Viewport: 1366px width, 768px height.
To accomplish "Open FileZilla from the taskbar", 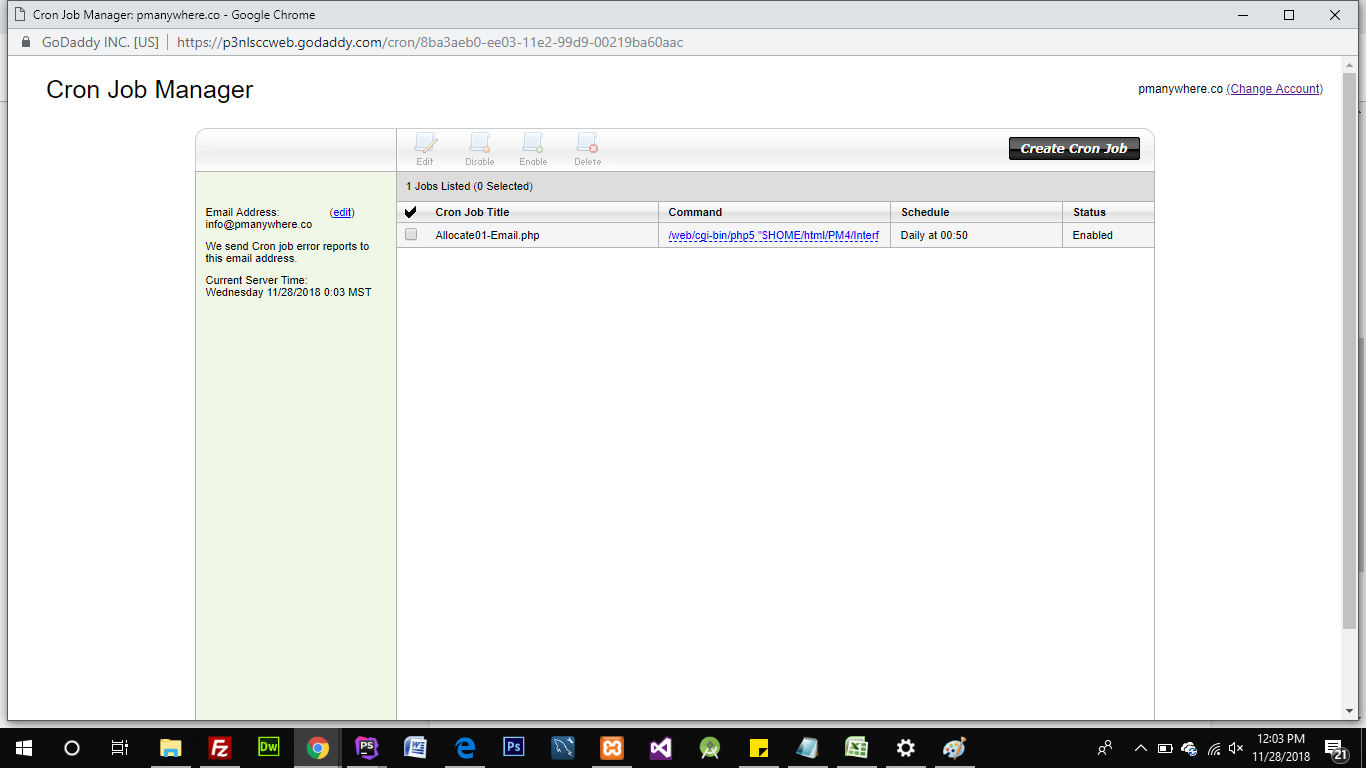I will 220,747.
